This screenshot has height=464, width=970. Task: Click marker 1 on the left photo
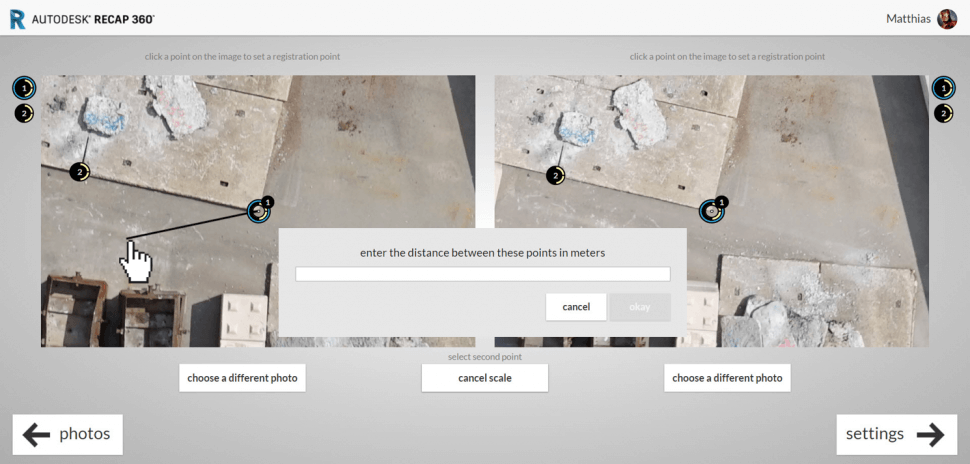(259, 211)
